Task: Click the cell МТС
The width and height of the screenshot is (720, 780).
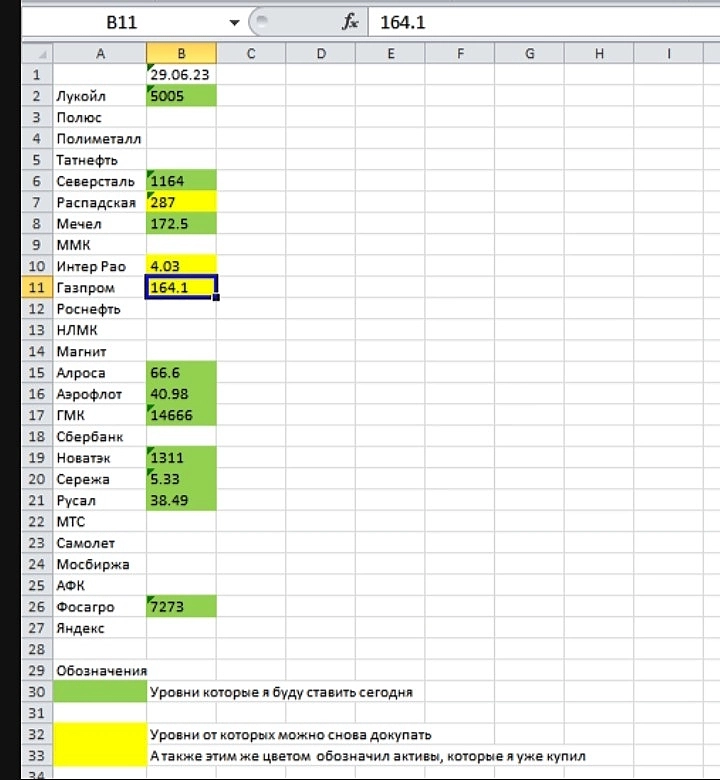Action: 100,521
